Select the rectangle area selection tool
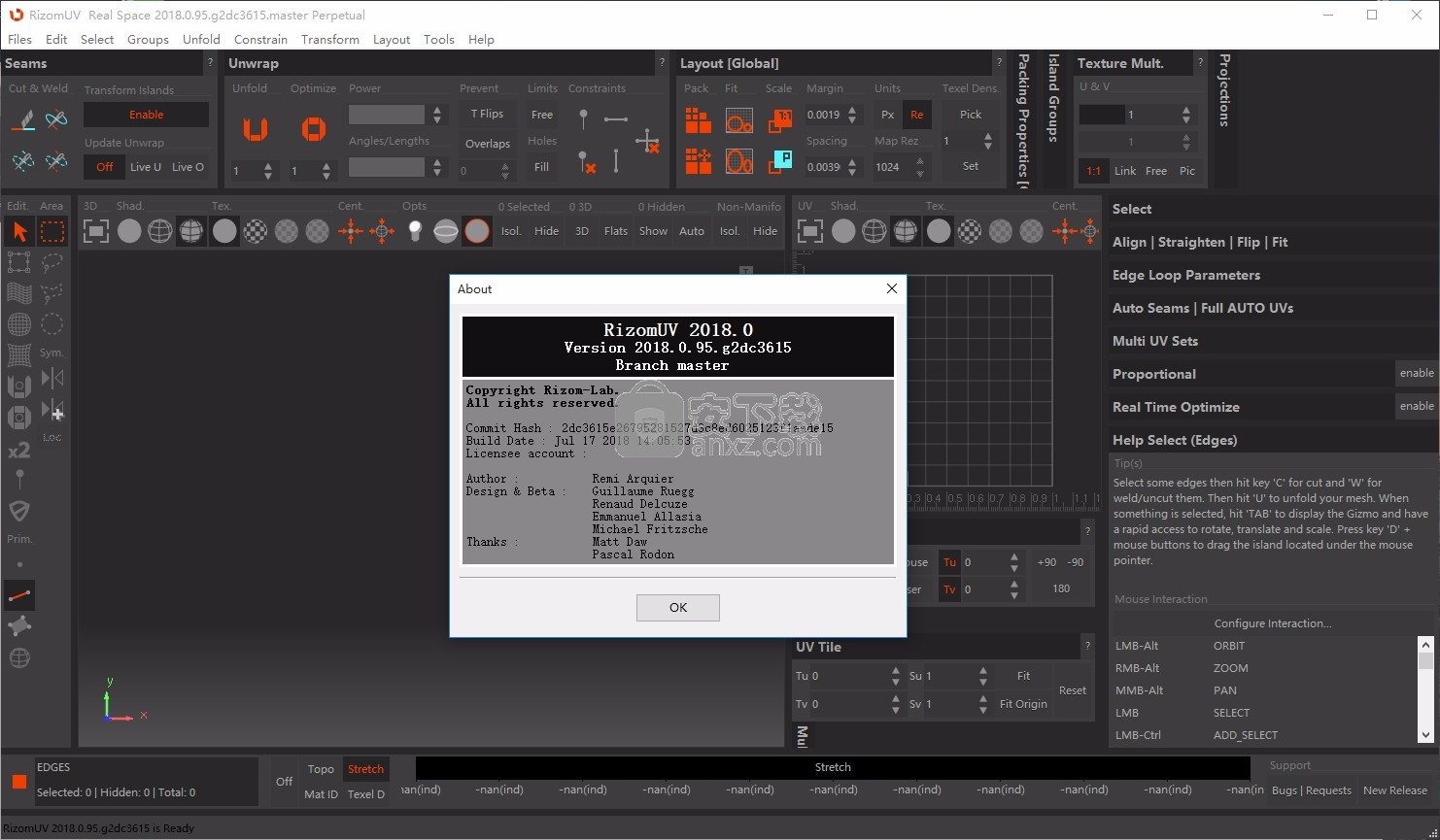The height and width of the screenshot is (840, 1440). pos(52,231)
